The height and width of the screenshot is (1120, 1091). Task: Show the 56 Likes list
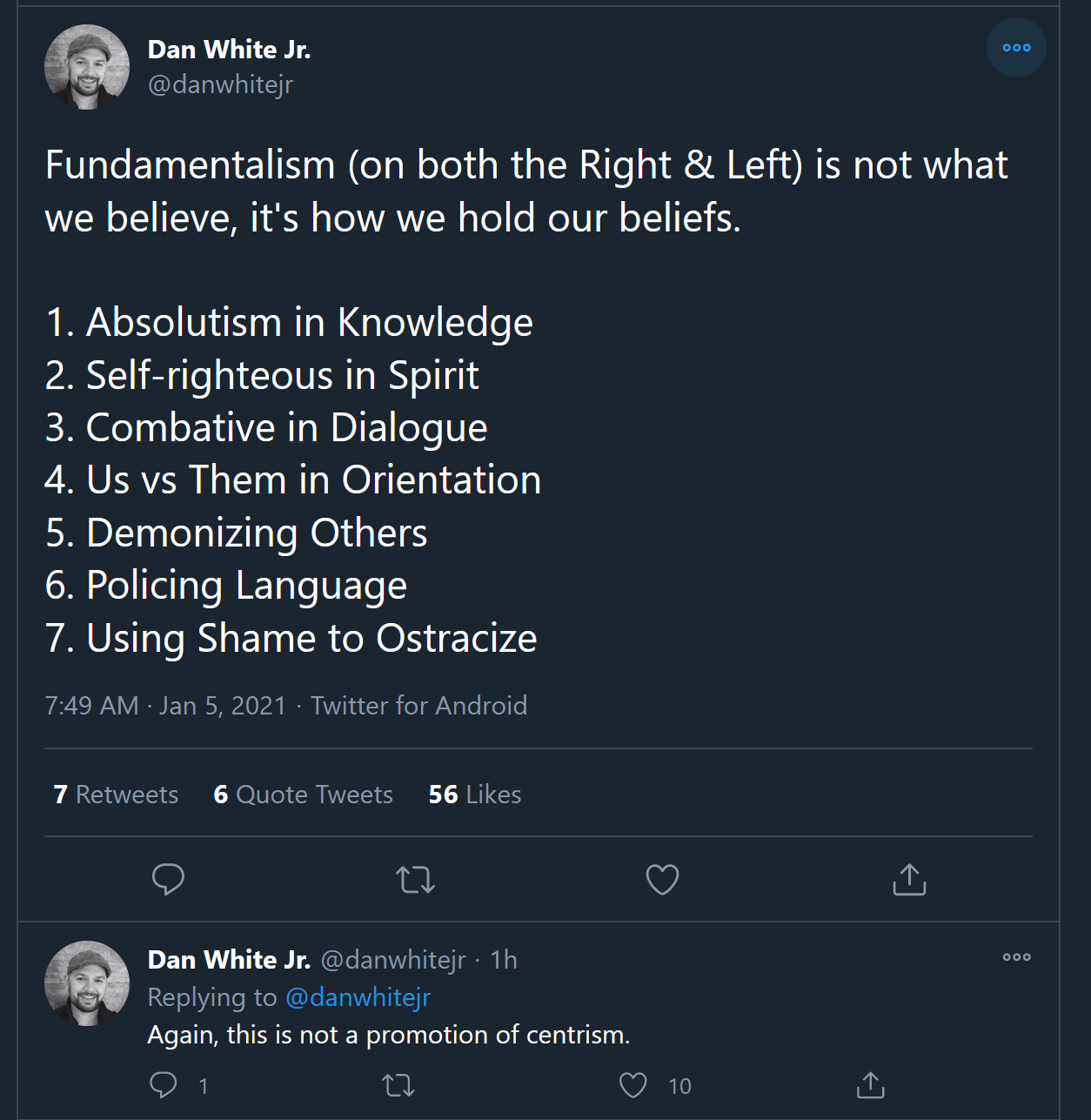[475, 795]
